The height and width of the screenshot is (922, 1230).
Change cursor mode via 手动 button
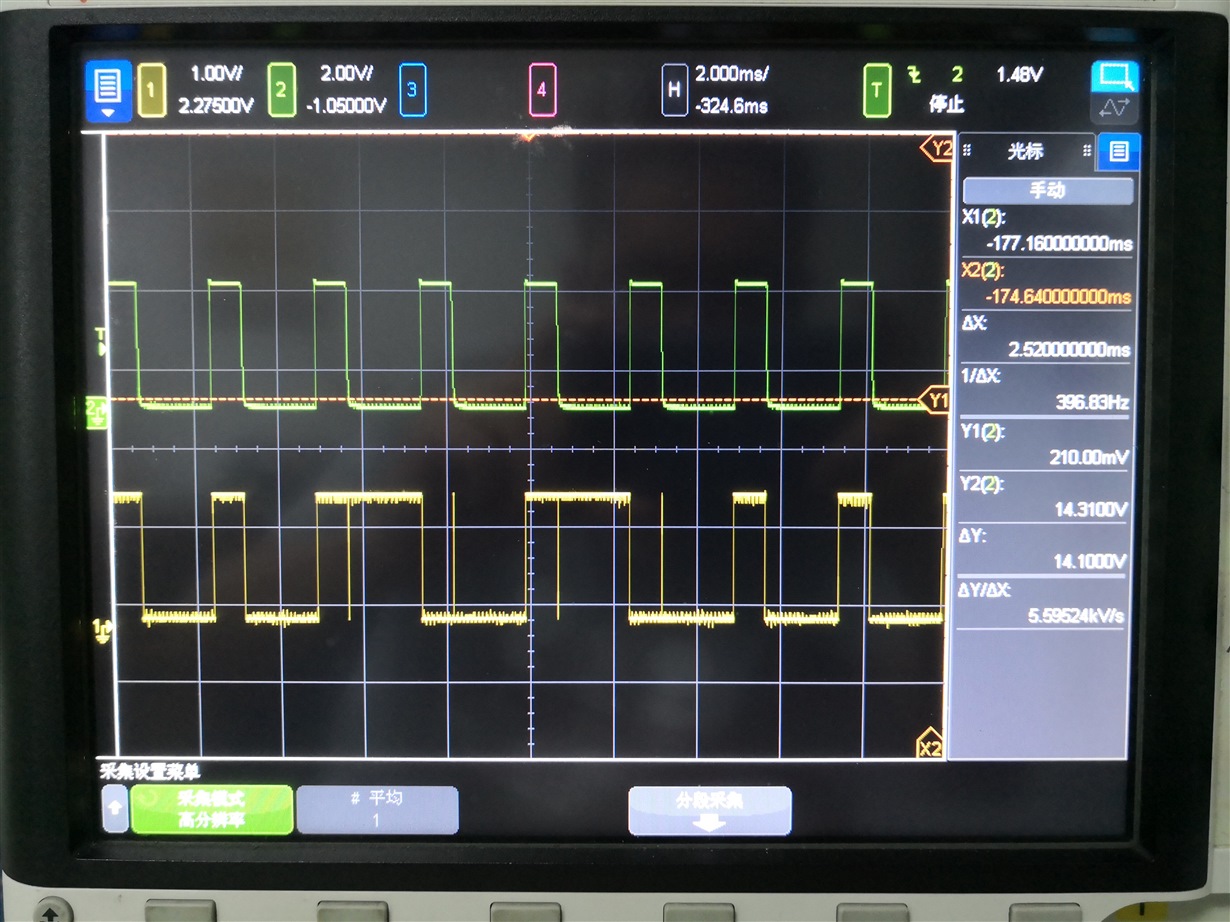(x=1047, y=191)
